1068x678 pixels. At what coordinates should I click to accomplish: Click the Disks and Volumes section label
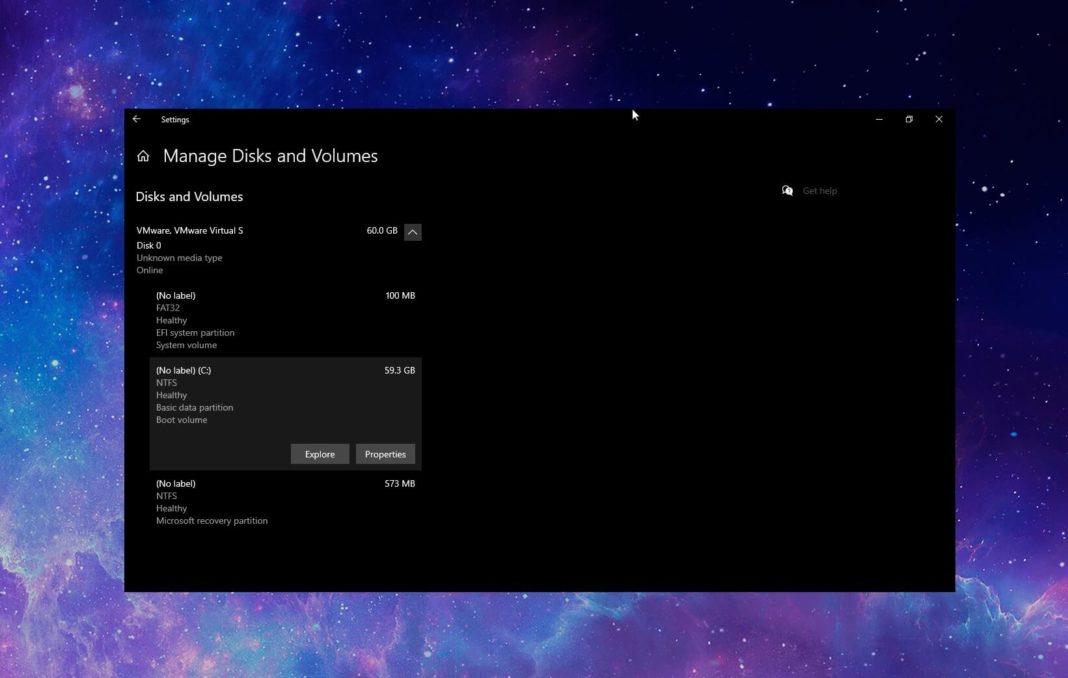[x=189, y=196]
